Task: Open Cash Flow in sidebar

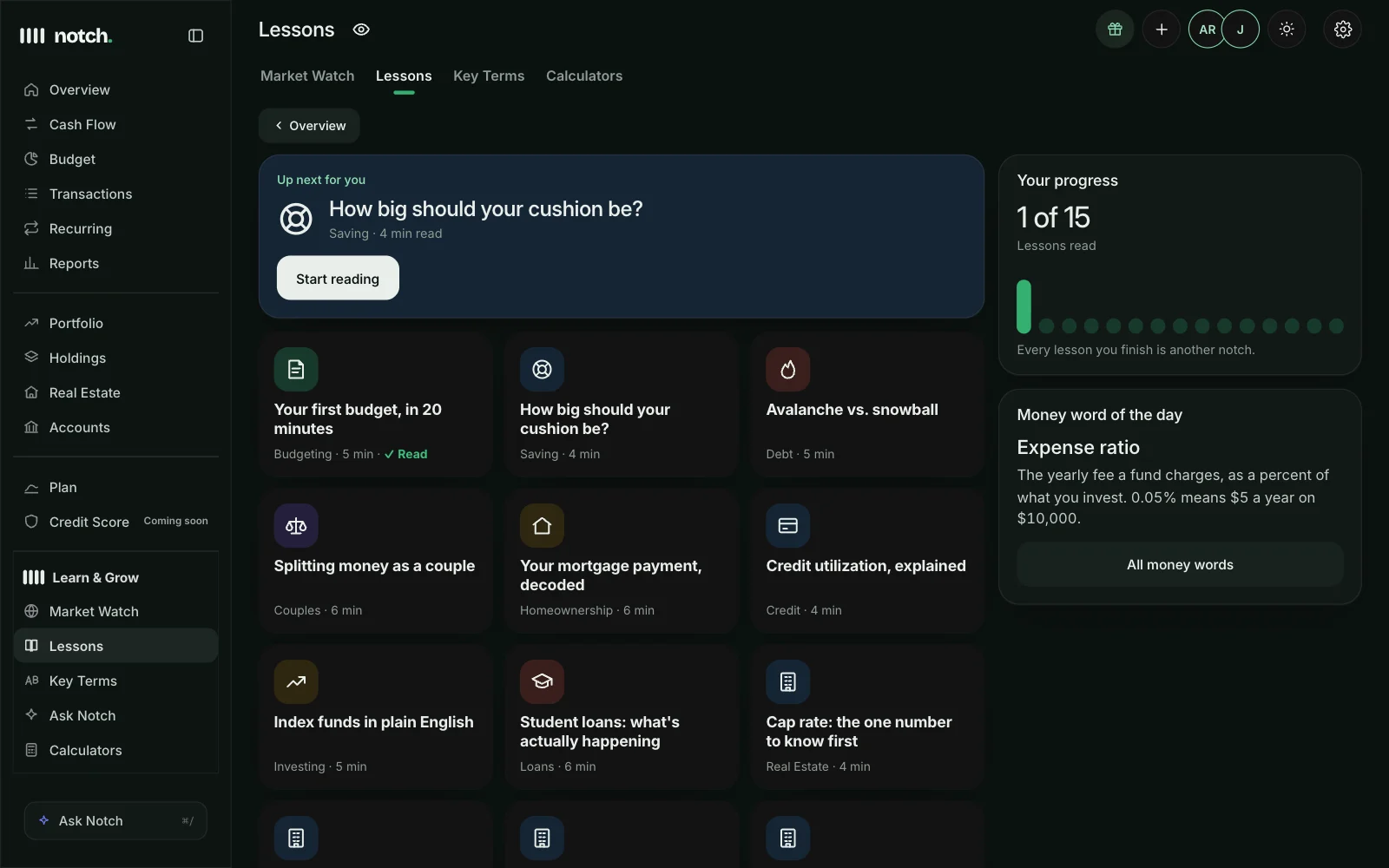Action: 116,125
